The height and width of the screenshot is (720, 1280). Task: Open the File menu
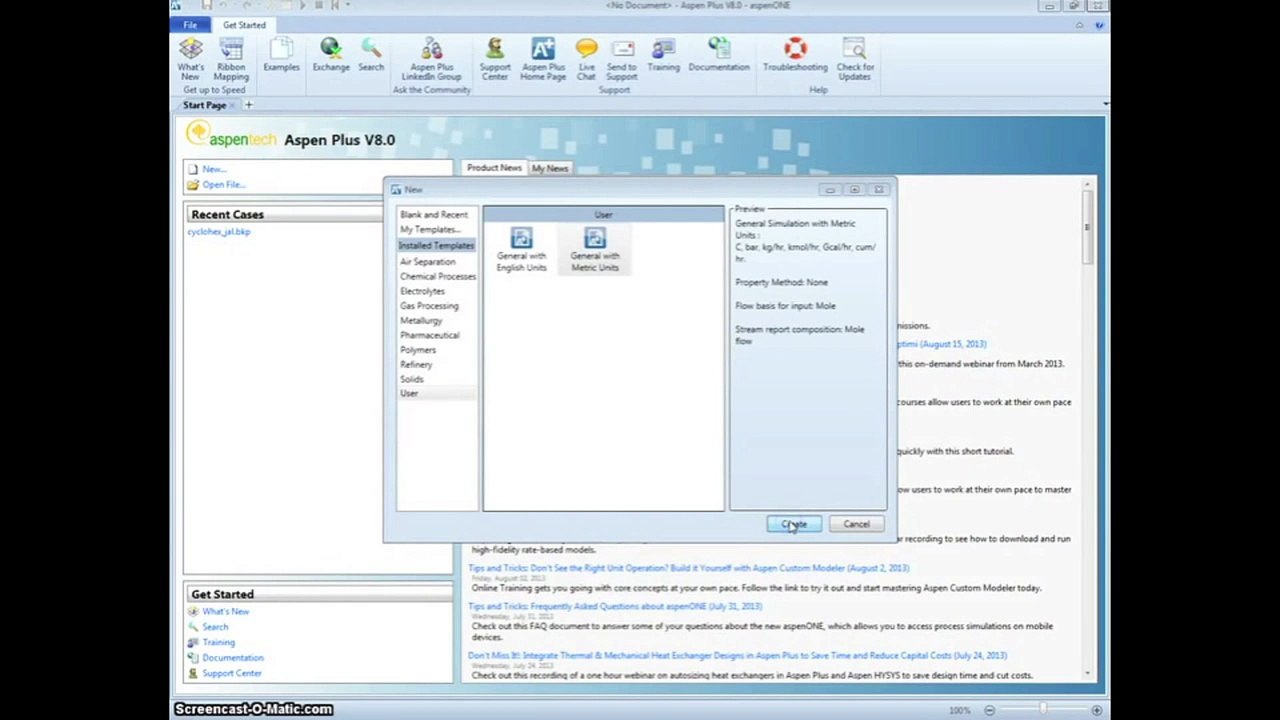[190, 25]
